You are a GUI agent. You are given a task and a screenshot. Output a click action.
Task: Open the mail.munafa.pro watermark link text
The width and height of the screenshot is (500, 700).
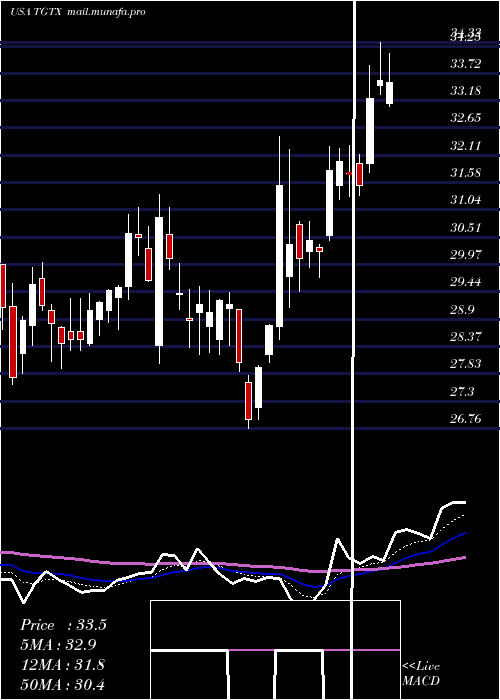[x=107, y=12]
